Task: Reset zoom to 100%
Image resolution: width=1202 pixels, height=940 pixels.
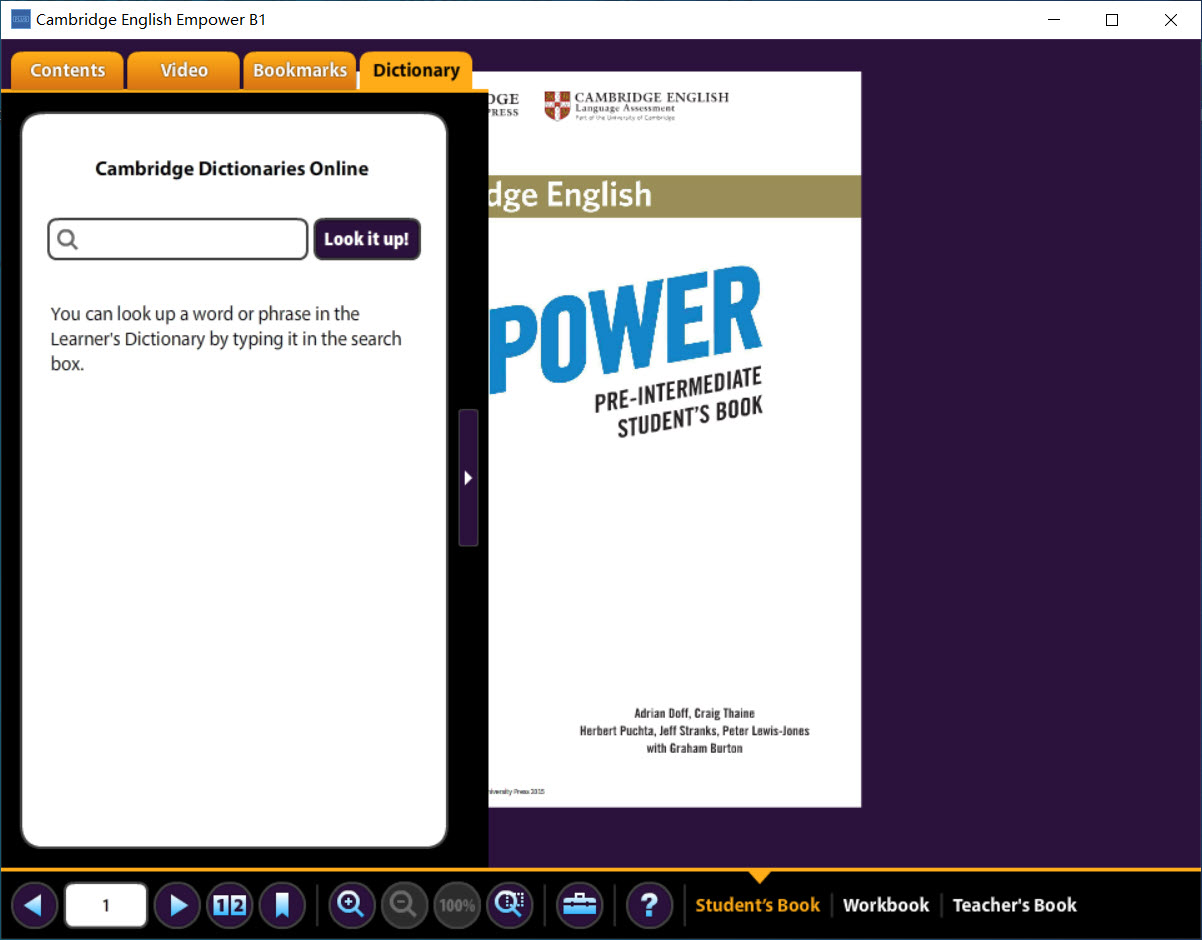Action: tap(457, 906)
